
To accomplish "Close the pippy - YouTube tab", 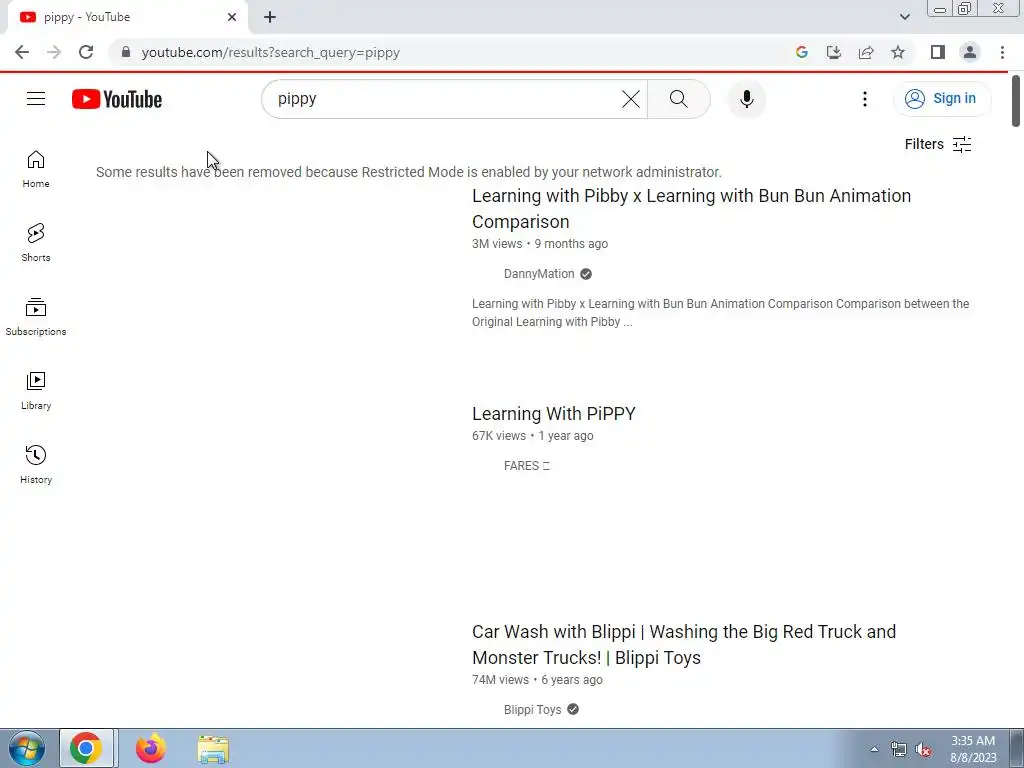I will point(232,17).
